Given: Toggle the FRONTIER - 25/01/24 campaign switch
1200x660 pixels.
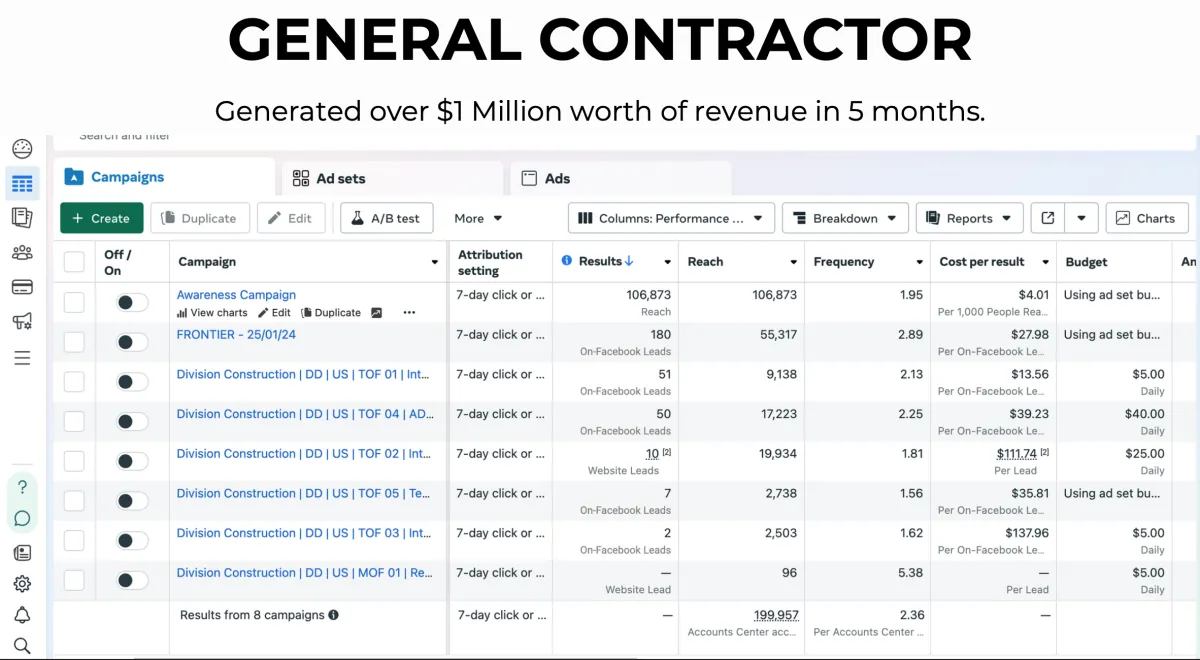Looking at the screenshot, I should [x=132, y=342].
